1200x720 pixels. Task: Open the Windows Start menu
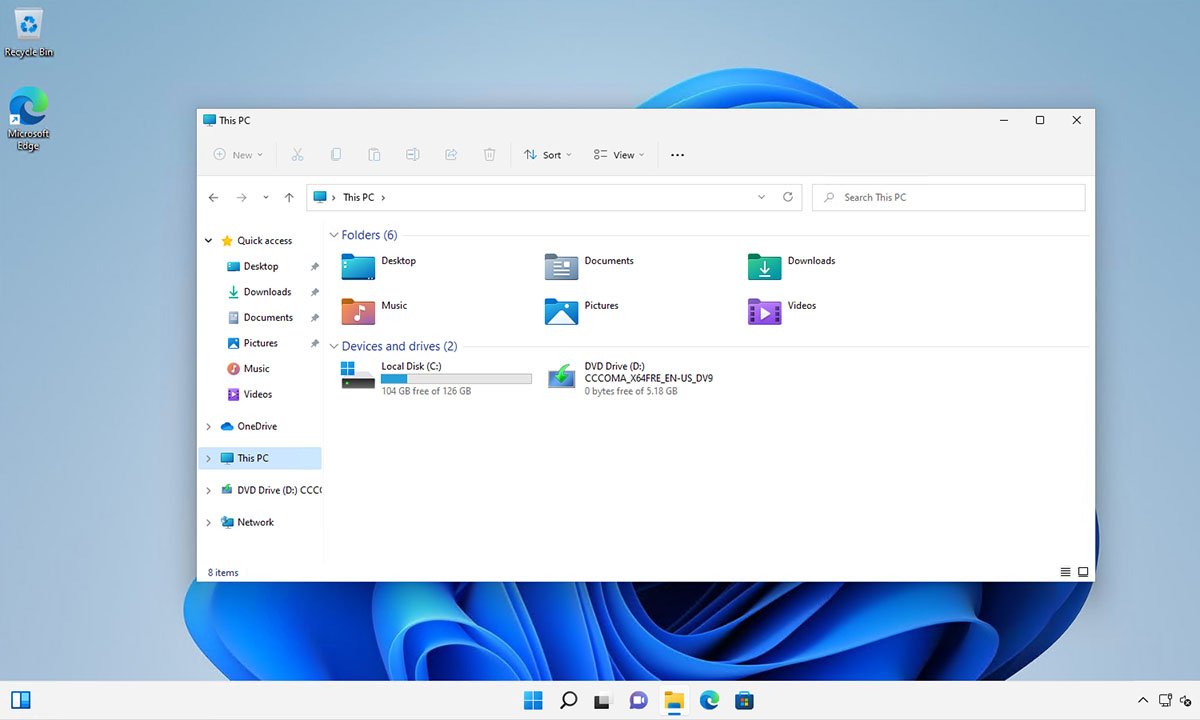click(x=533, y=700)
